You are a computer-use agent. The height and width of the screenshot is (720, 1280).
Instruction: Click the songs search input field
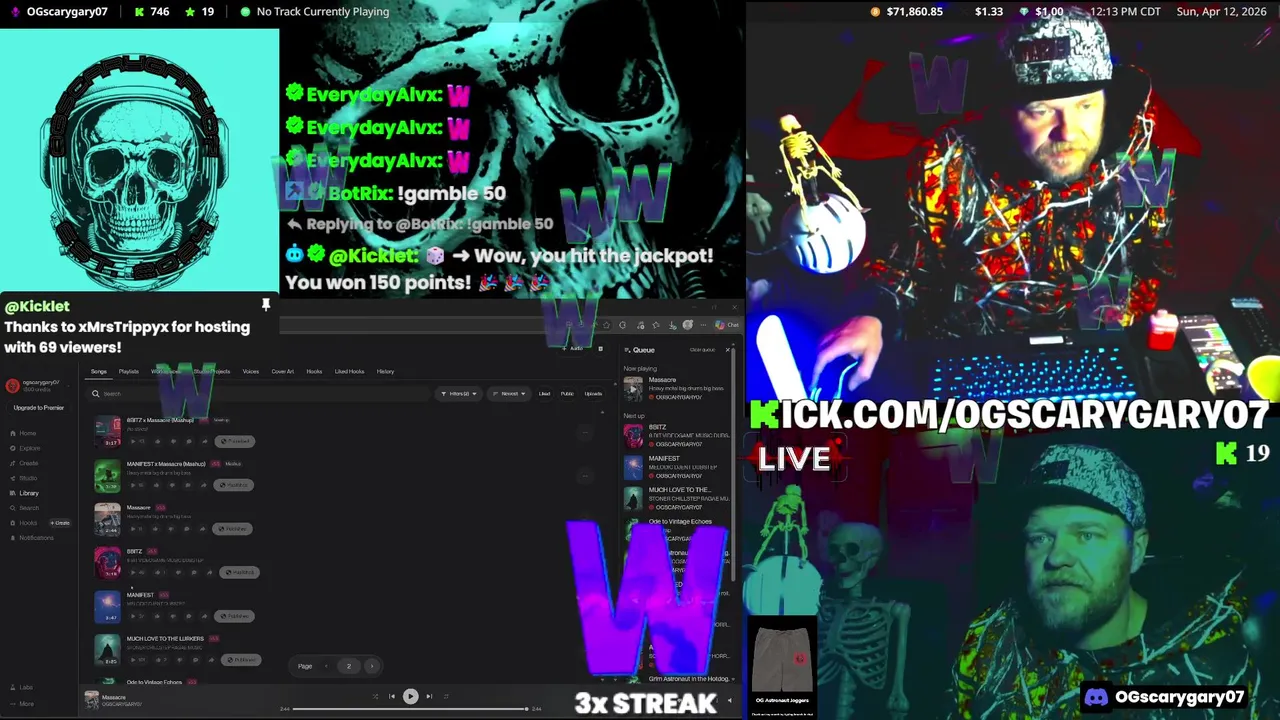[260, 394]
